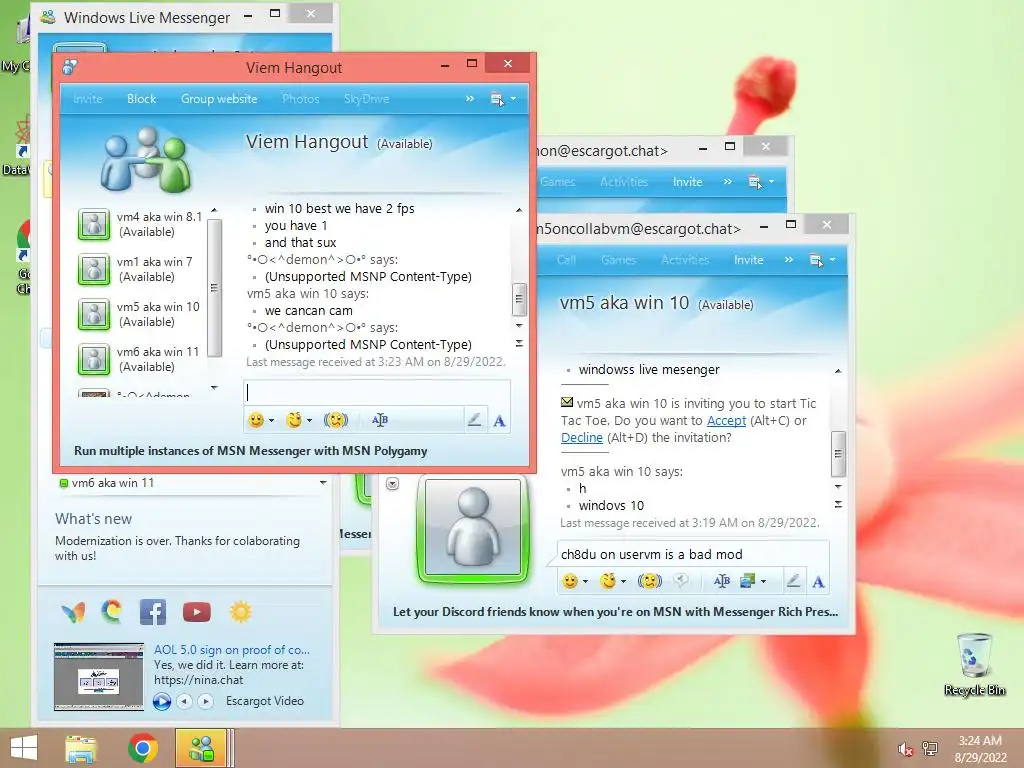
Task: Switch to handwriting in vm5 chat window
Action: click(x=793, y=581)
